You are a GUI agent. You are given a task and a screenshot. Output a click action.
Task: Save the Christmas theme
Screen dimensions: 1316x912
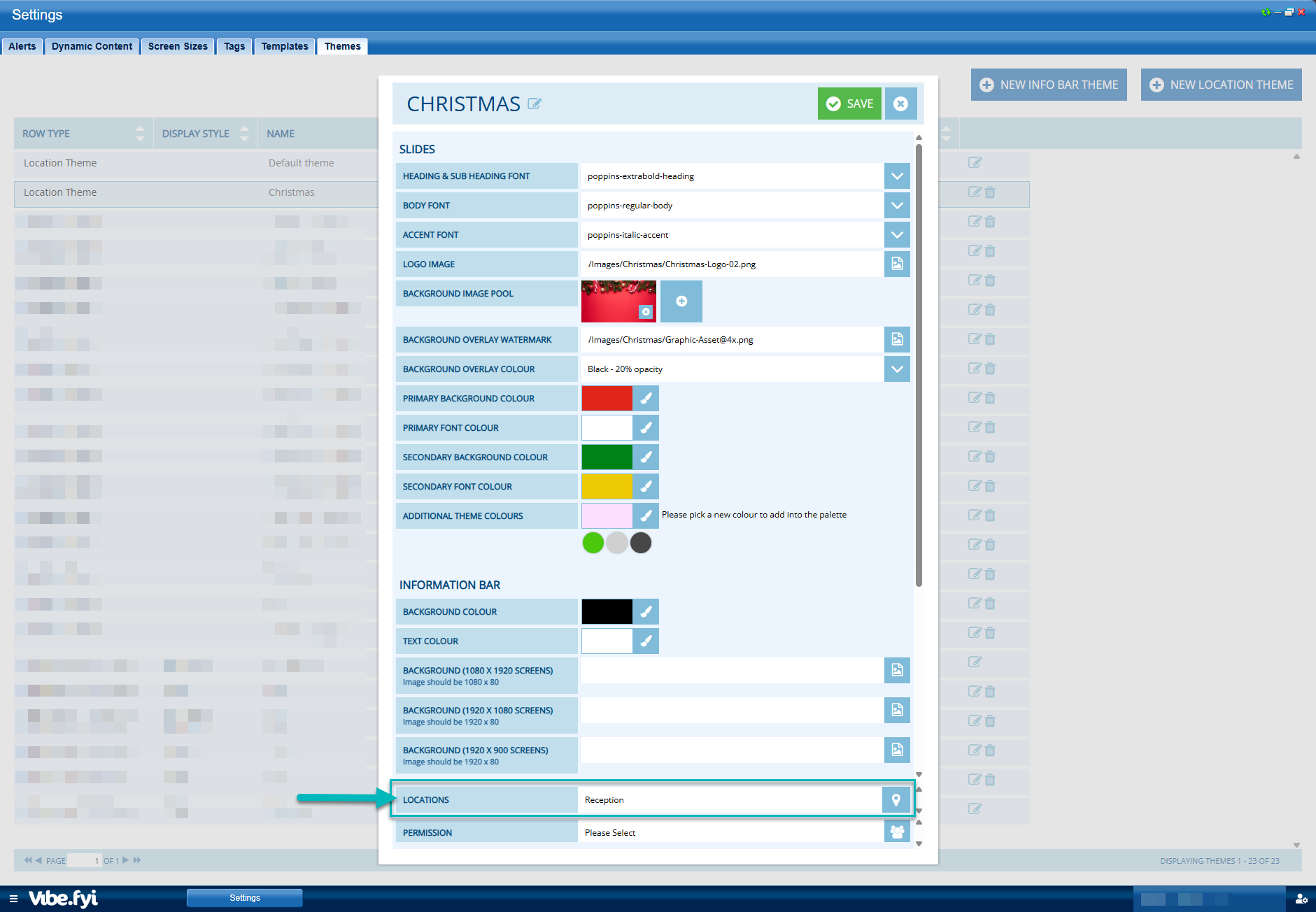coord(849,104)
